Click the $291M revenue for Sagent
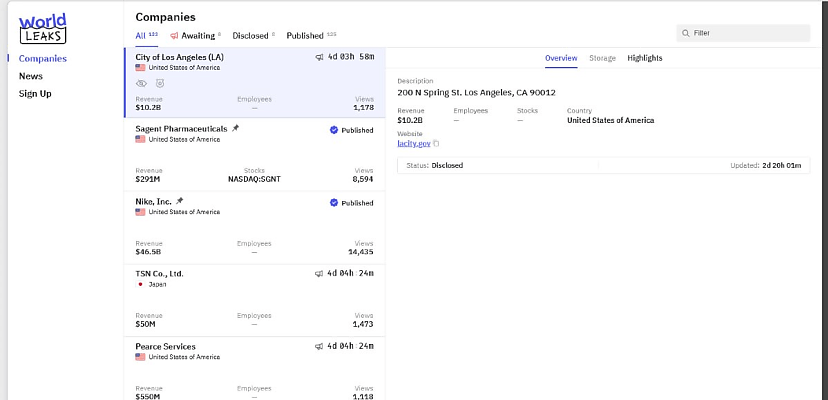 point(147,179)
